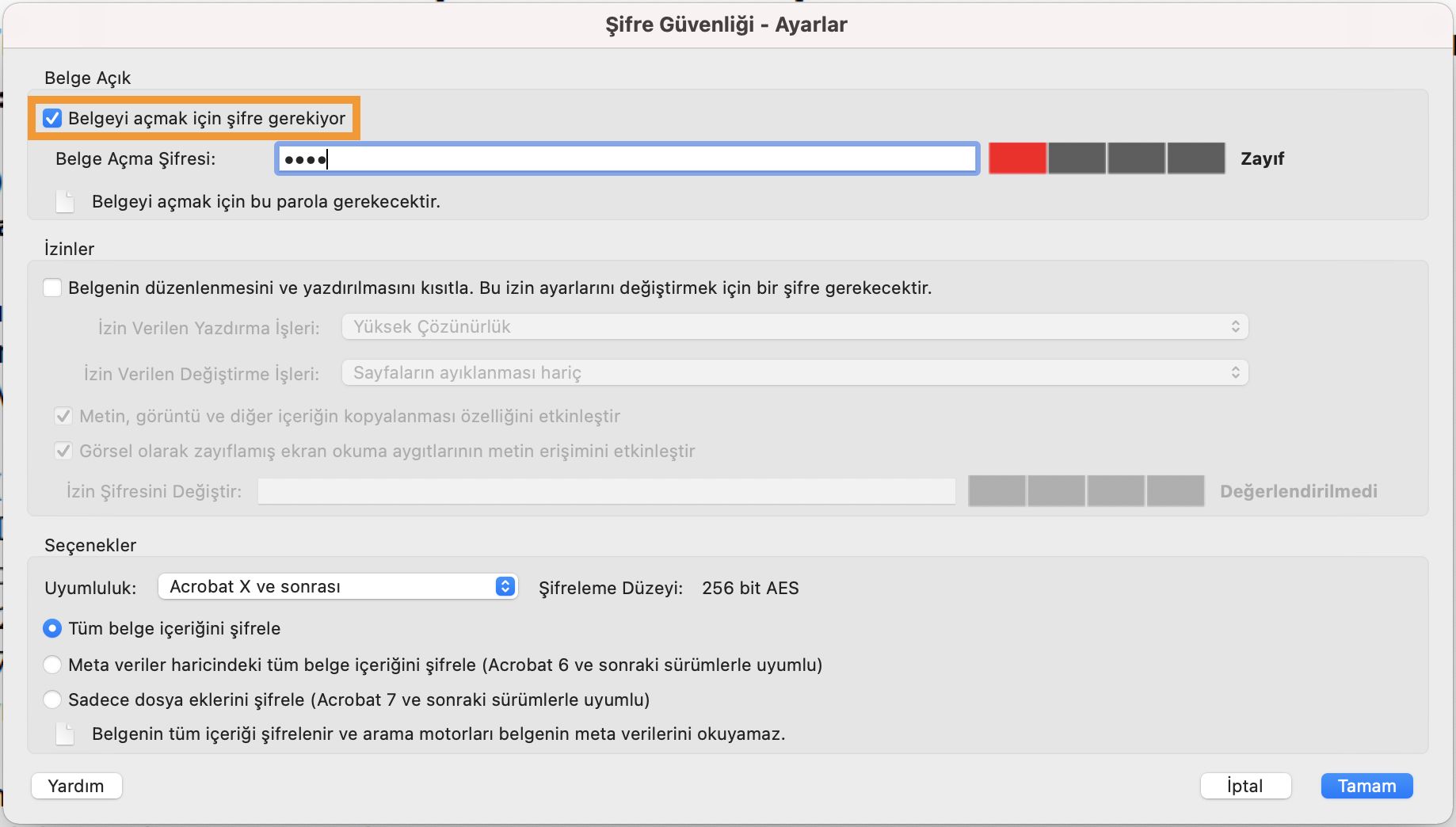This screenshot has width=1456, height=827.
Task: Click the 'İzinler' section heading
Action: (x=69, y=249)
